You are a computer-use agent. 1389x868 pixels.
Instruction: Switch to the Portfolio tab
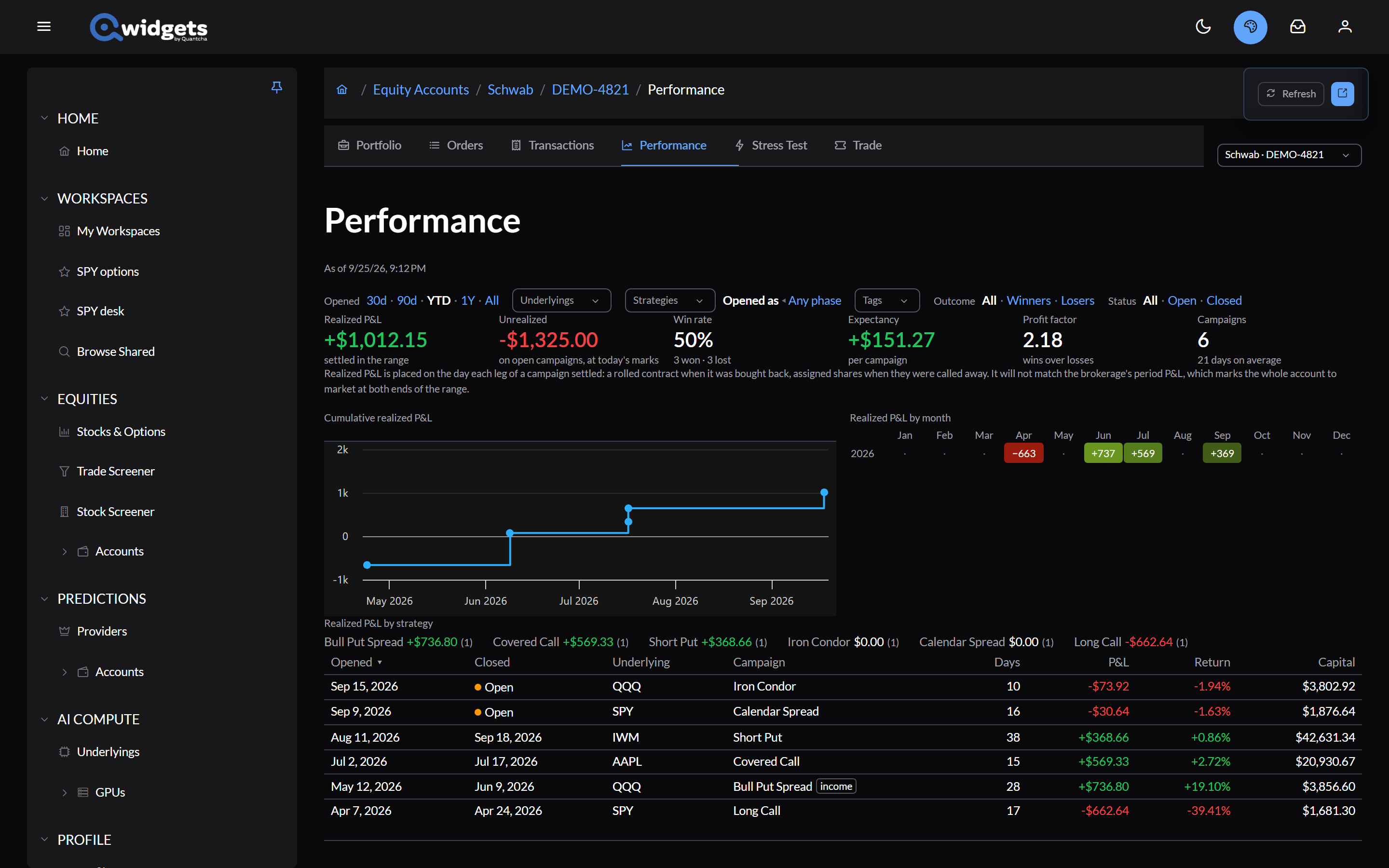coord(369,145)
